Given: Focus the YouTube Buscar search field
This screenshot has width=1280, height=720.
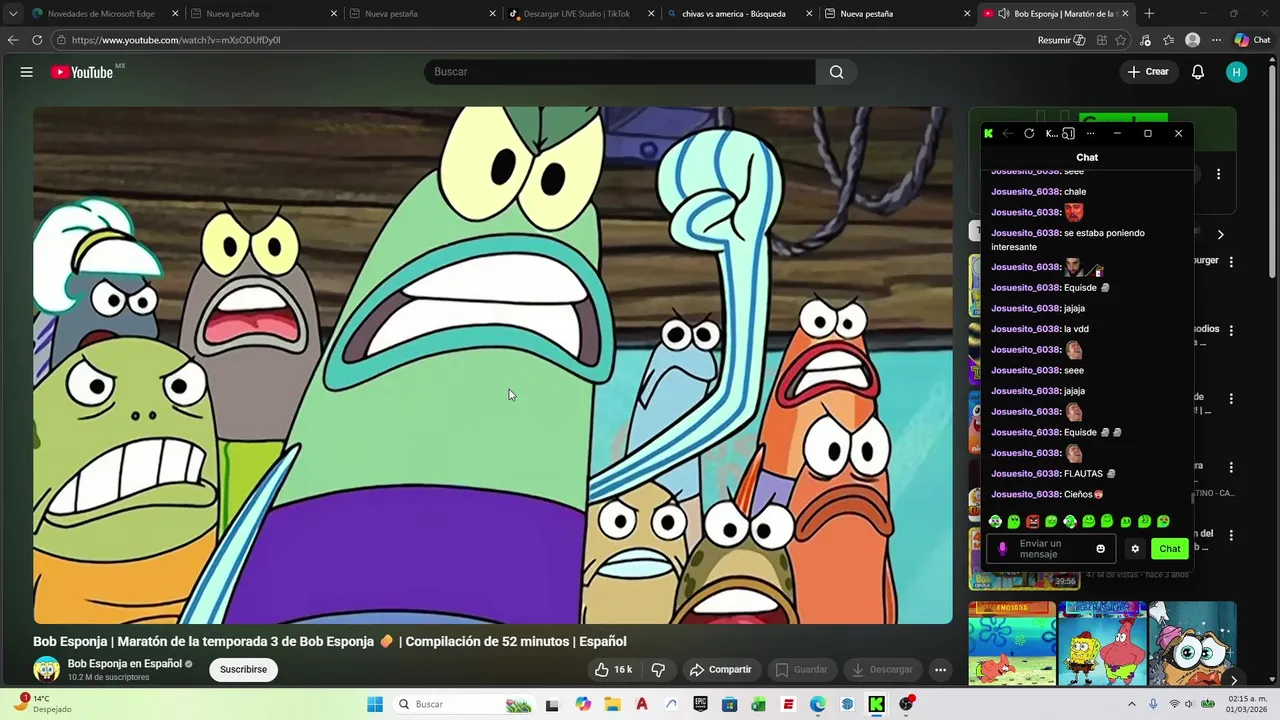Looking at the screenshot, I should coord(620,72).
